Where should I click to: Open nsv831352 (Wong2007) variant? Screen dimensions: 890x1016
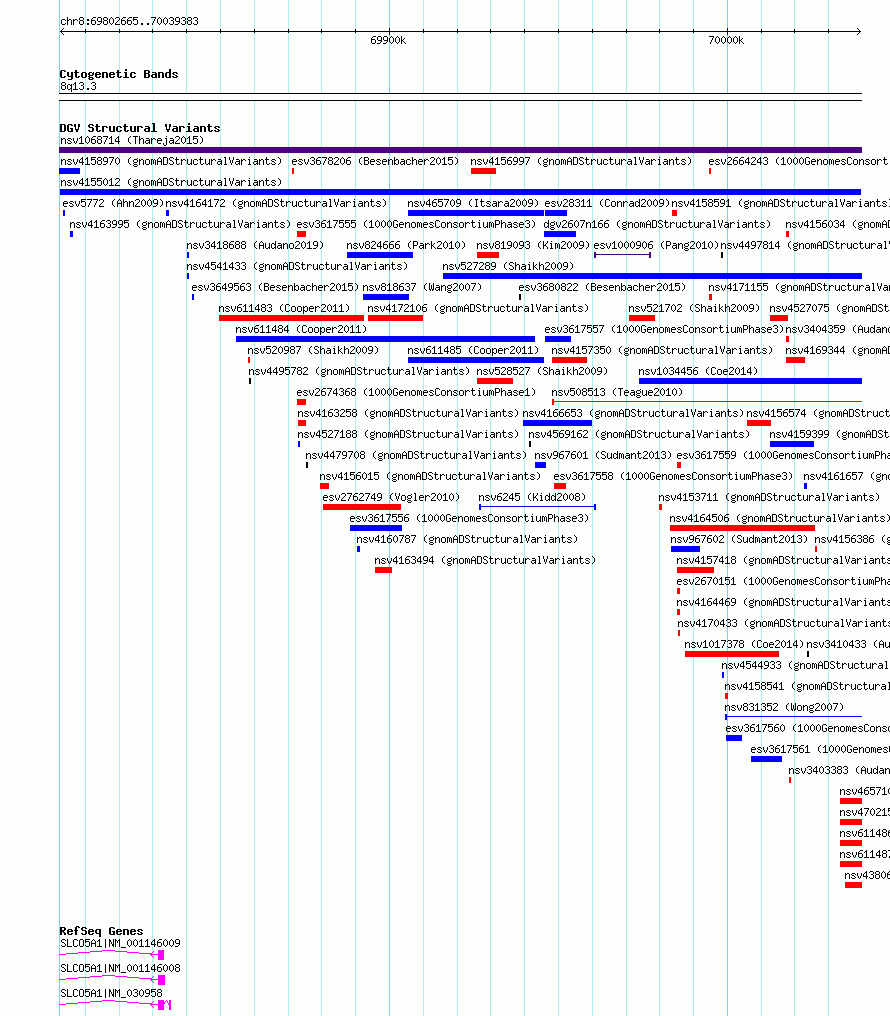784,708
